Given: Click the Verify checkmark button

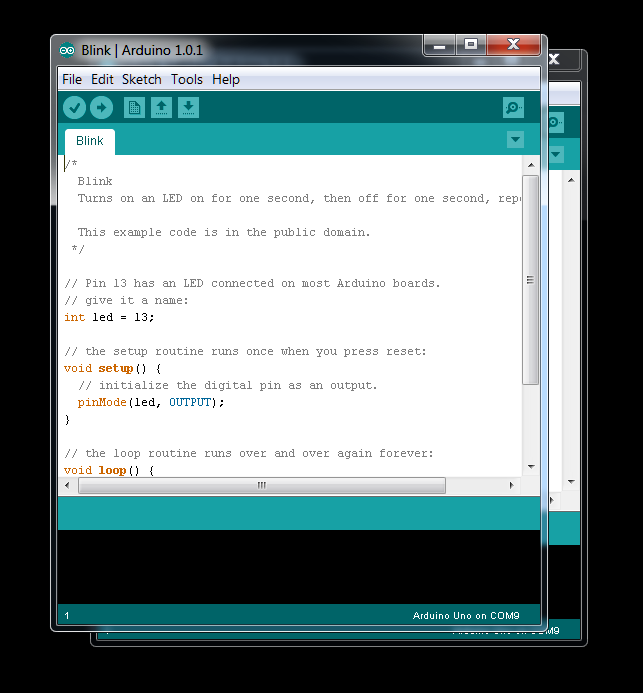Looking at the screenshot, I should pyautogui.click(x=74, y=108).
